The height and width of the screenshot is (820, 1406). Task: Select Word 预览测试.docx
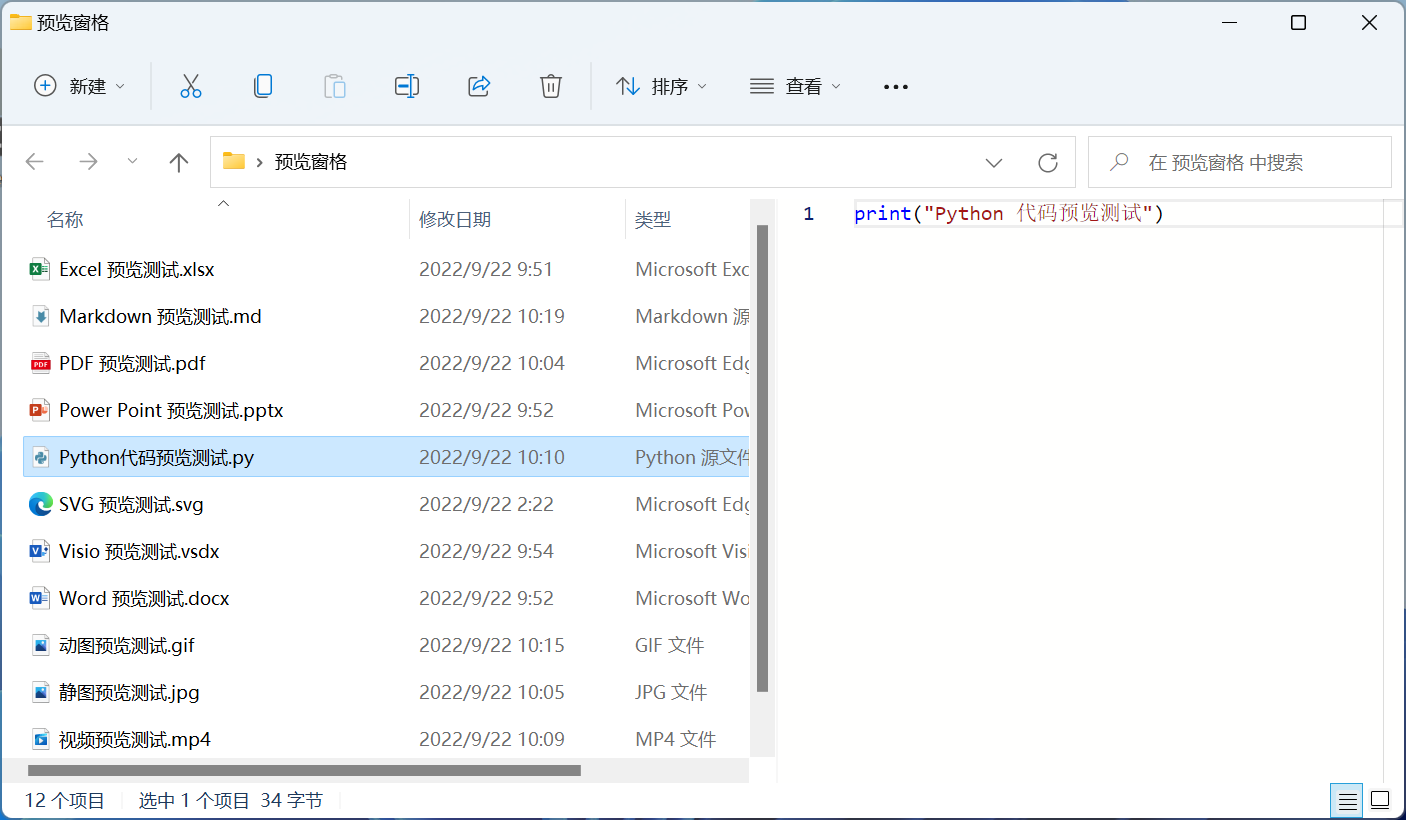[x=144, y=598]
